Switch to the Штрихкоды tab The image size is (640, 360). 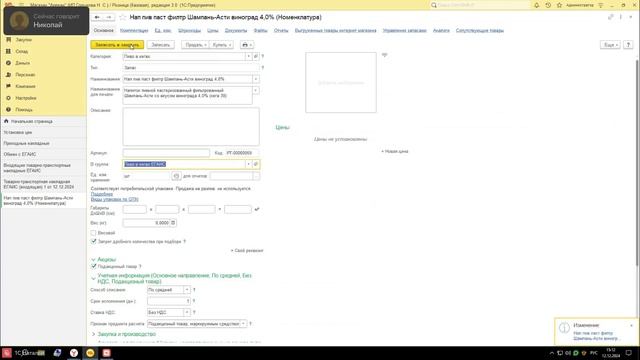(x=189, y=31)
